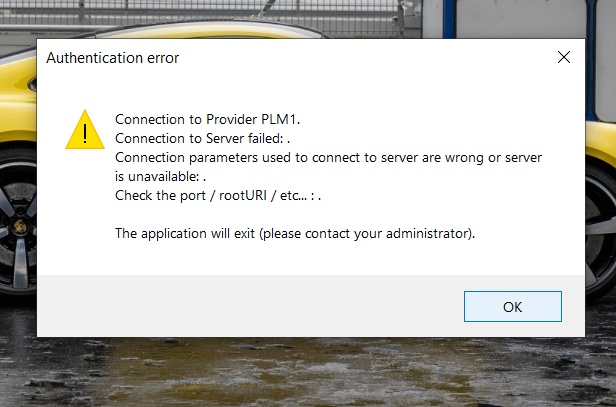Image resolution: width=616 pixels, height=407 pixels.
Task: Click the yellow warning triangle icon
Action: [85, 132]
